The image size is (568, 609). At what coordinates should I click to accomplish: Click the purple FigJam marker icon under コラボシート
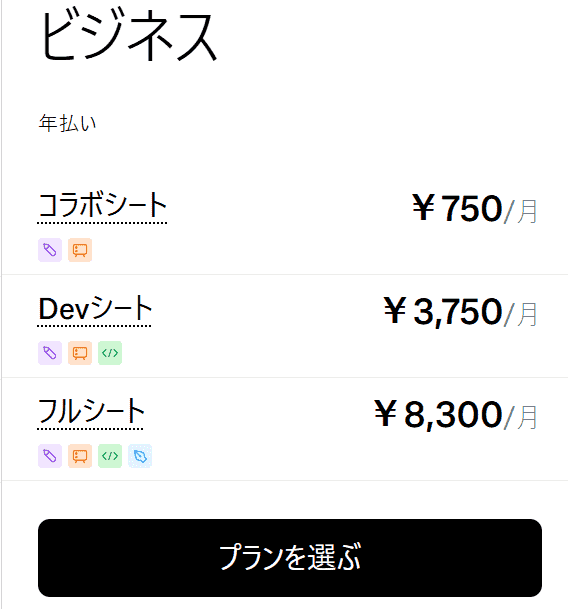pos(50,250)
